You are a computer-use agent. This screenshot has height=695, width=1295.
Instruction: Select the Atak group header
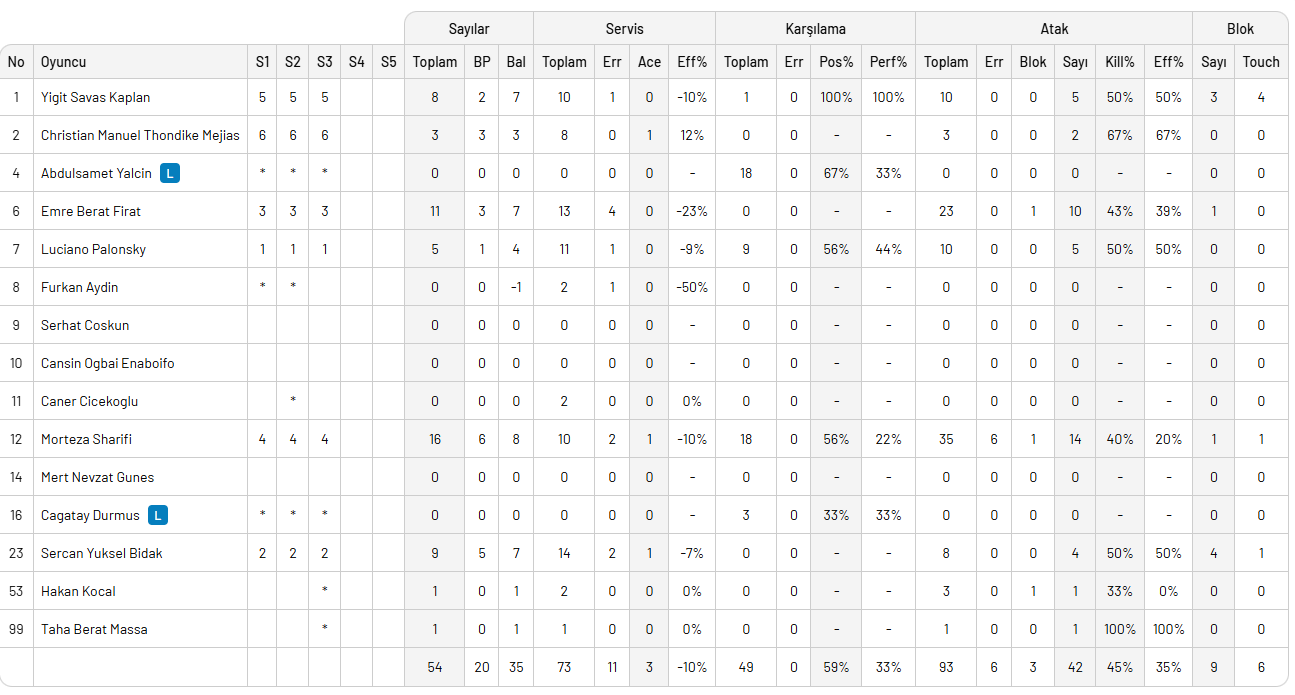pyautogui.click(x=1054, y=29)
